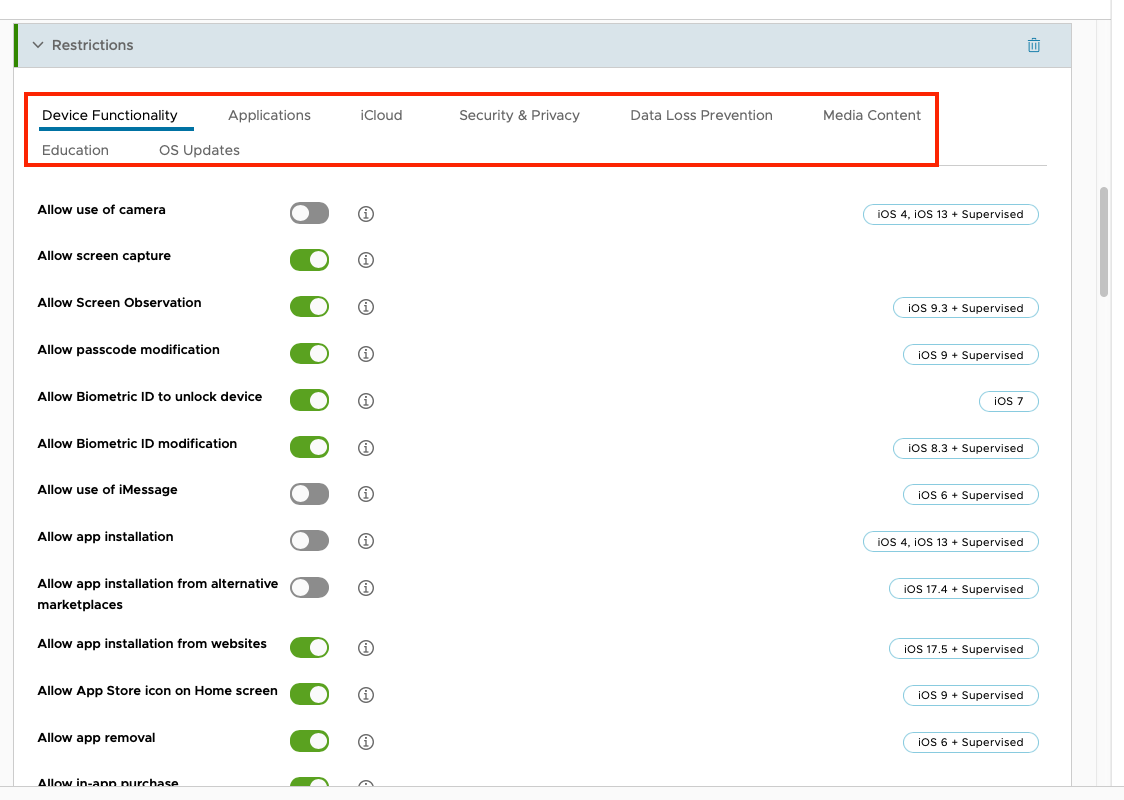
Task: Open the Security & Privacy tab
Action: coord(519,115)
